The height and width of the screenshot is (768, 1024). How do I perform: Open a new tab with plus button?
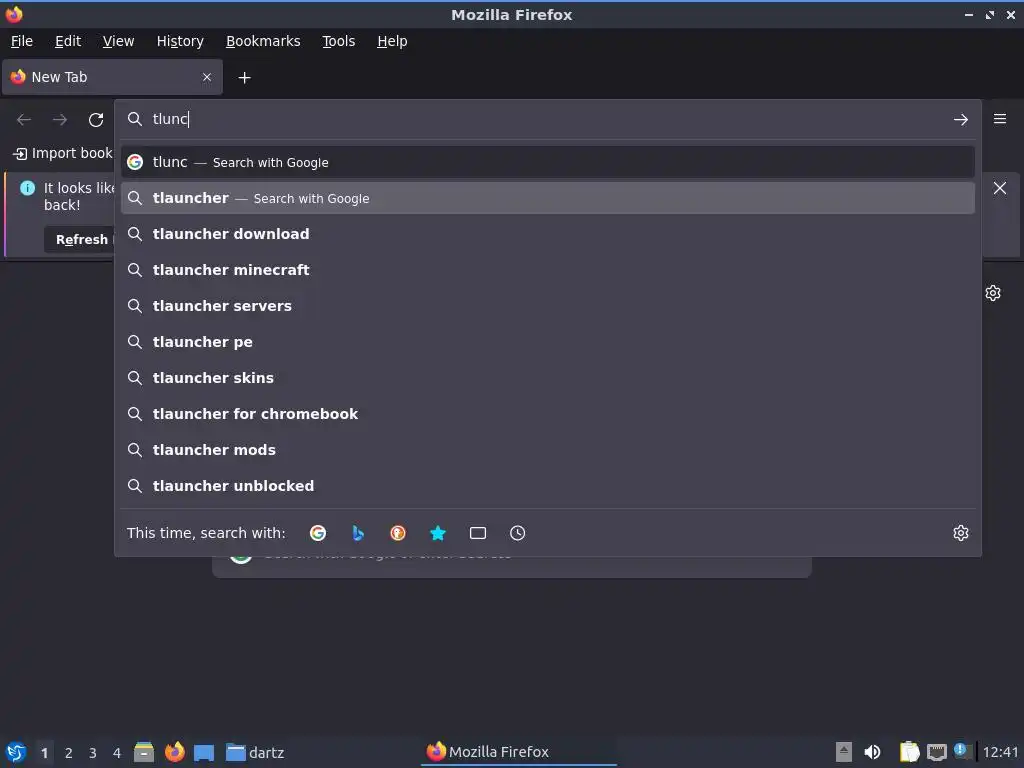(244, 78)
